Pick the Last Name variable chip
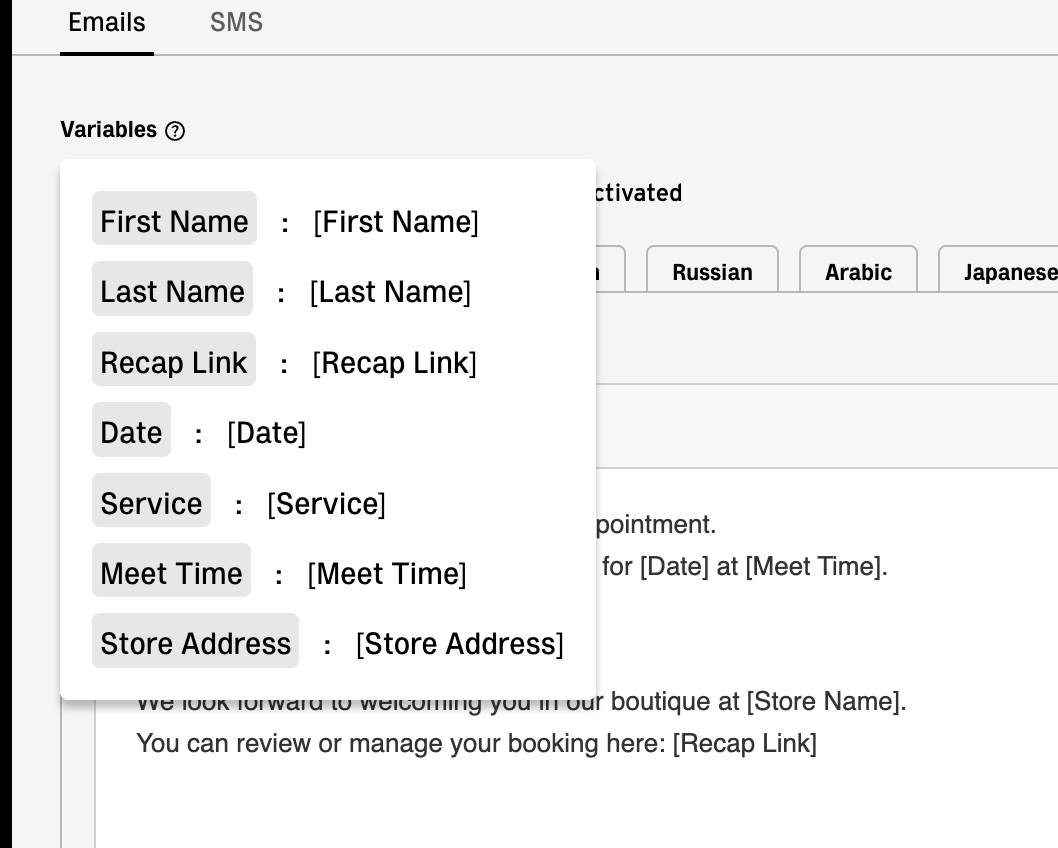The width and height of the screenshot is (1058, 848). coord(172,291)
